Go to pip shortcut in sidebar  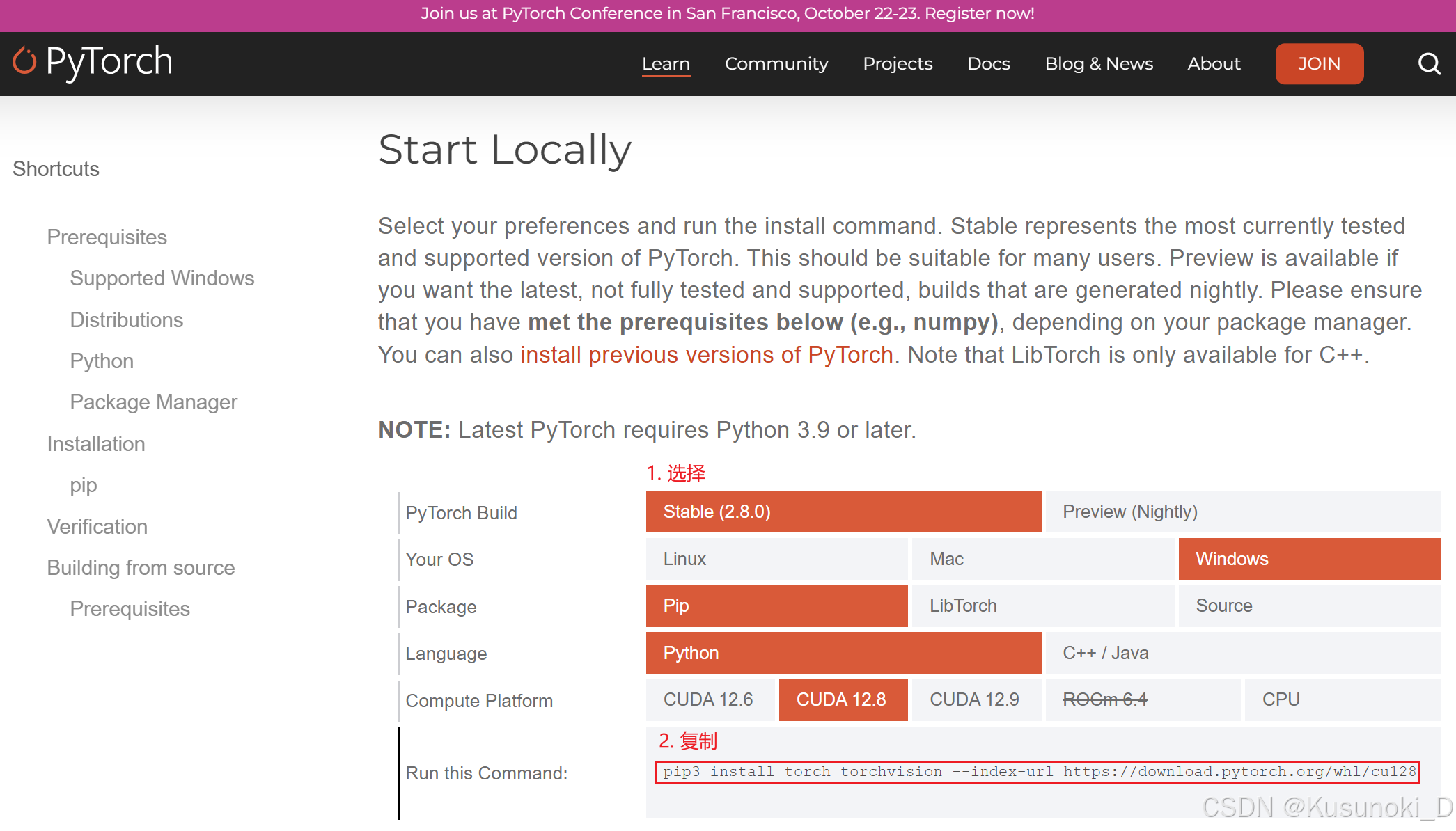[x=83, y=485]
